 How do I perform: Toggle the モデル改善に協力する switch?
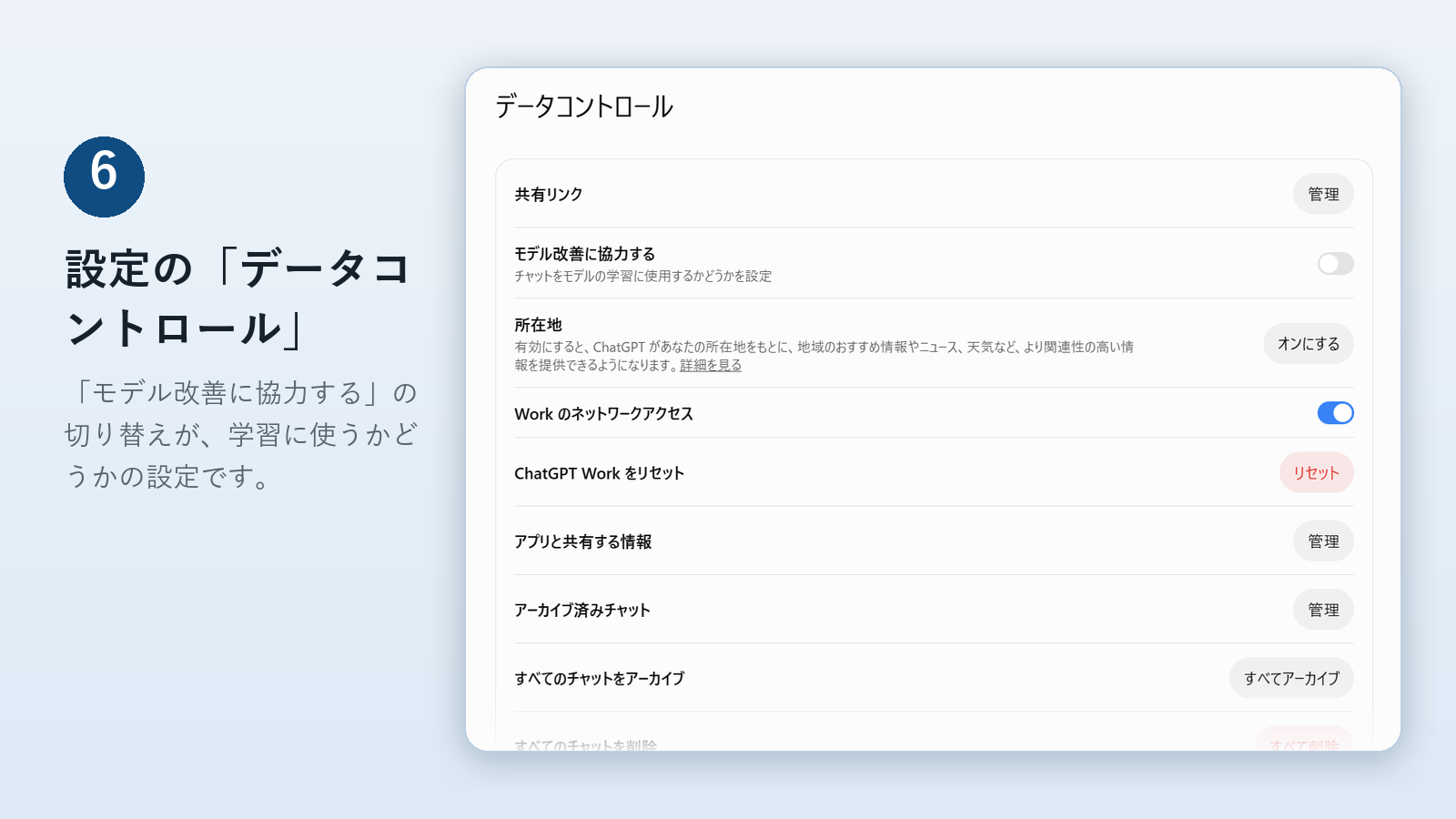pyautogui.click(x=1335, y=264)
